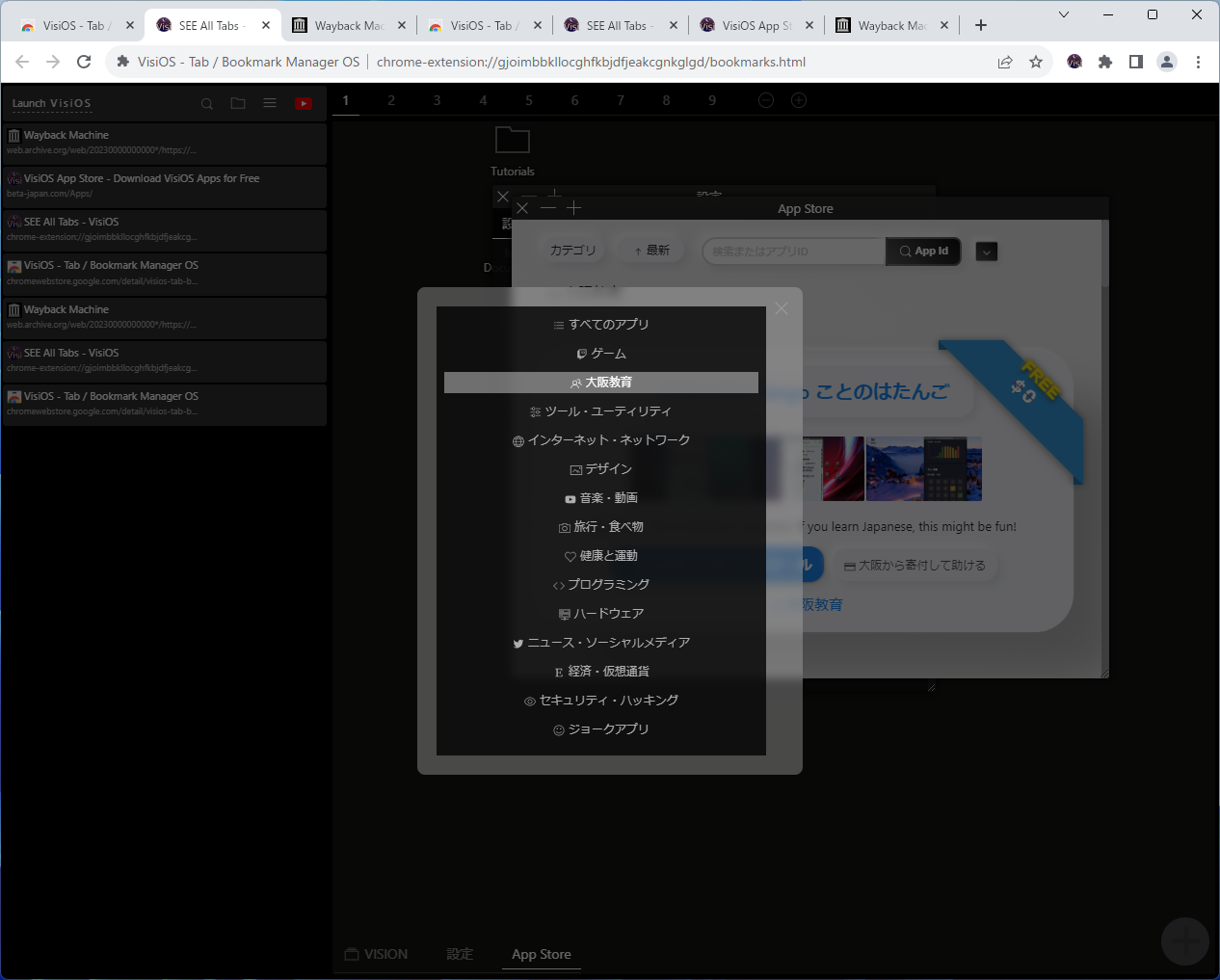Click the Launch VisiOS label
The image size is (1220, 980).
[x=52, y=103]
